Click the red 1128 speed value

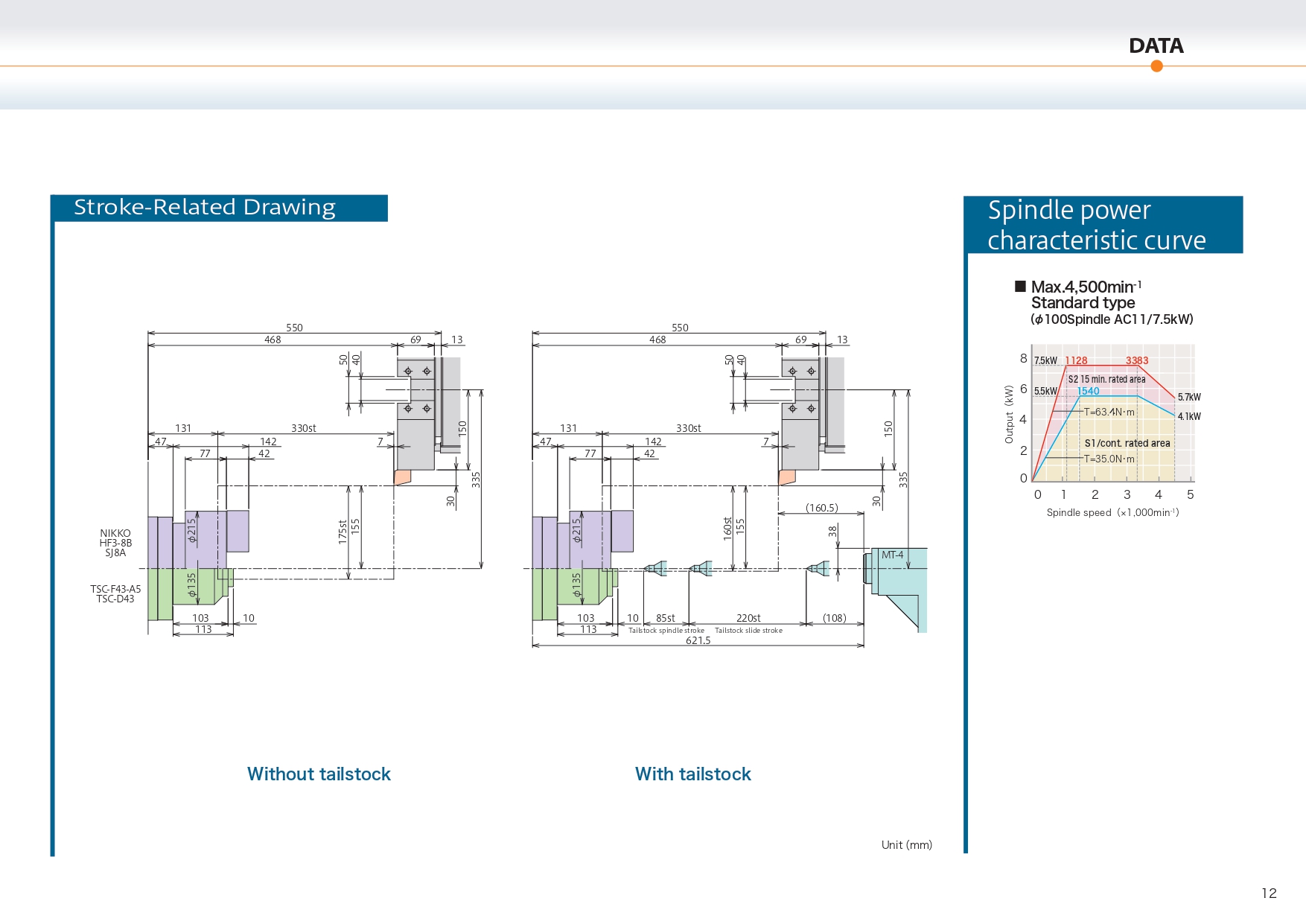click(1076, 360)
